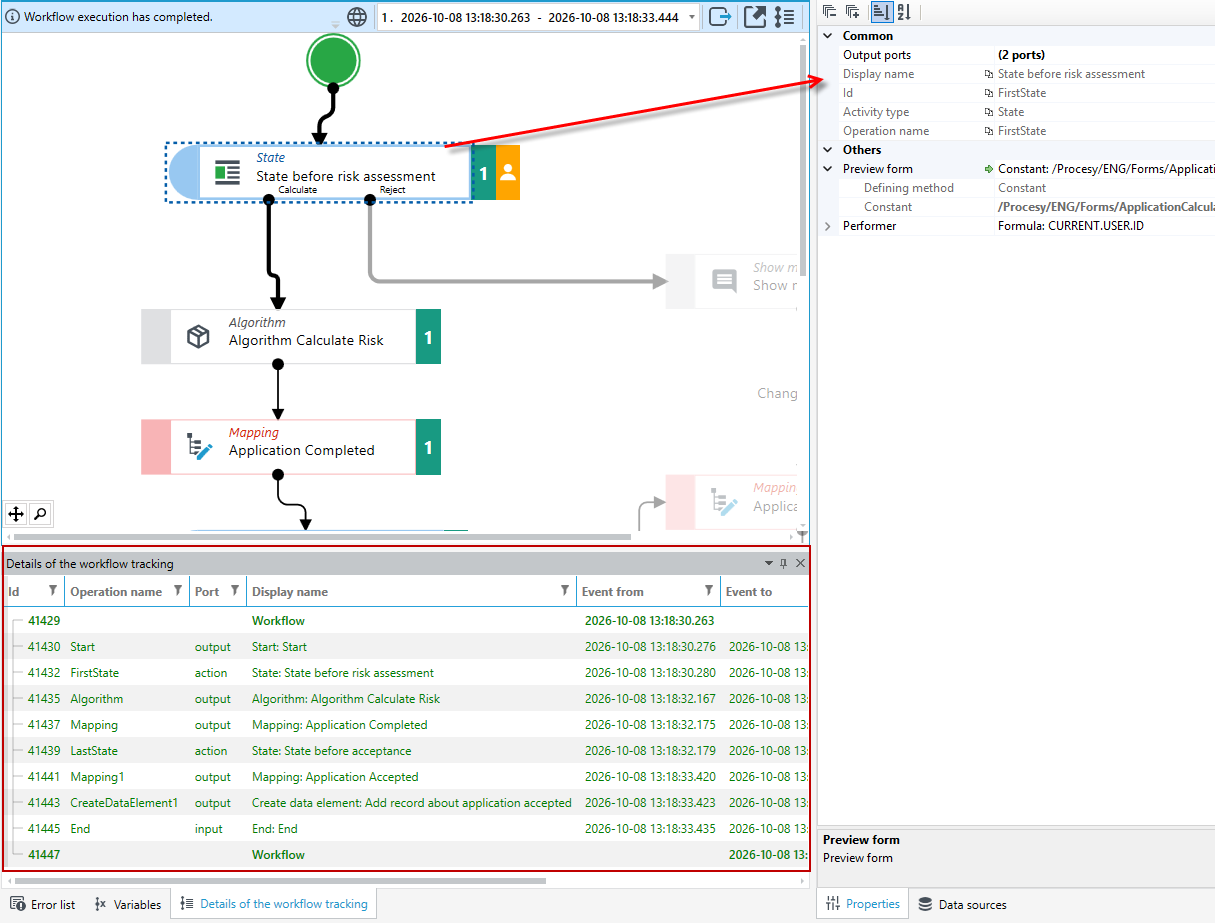Collapse the Common properties section
The height and width of the screenshot is (923, 1215).
(x=827, y=36)
